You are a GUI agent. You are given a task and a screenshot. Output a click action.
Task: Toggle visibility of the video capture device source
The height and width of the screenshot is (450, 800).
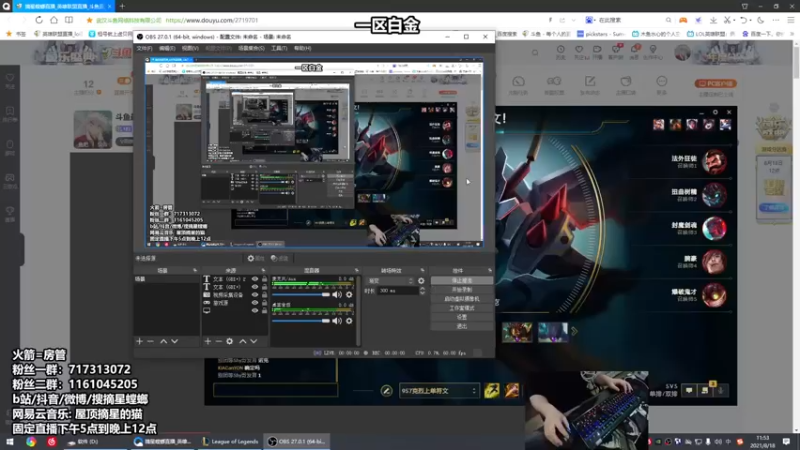(255, 295)
